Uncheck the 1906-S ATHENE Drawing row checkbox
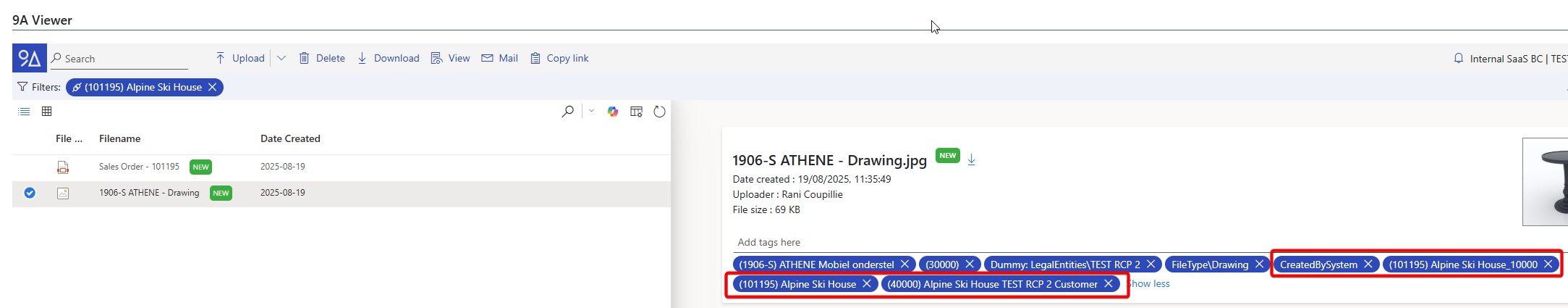This screenshot has width=1568, height=308. pyautogui.click(x=30, y=193)
